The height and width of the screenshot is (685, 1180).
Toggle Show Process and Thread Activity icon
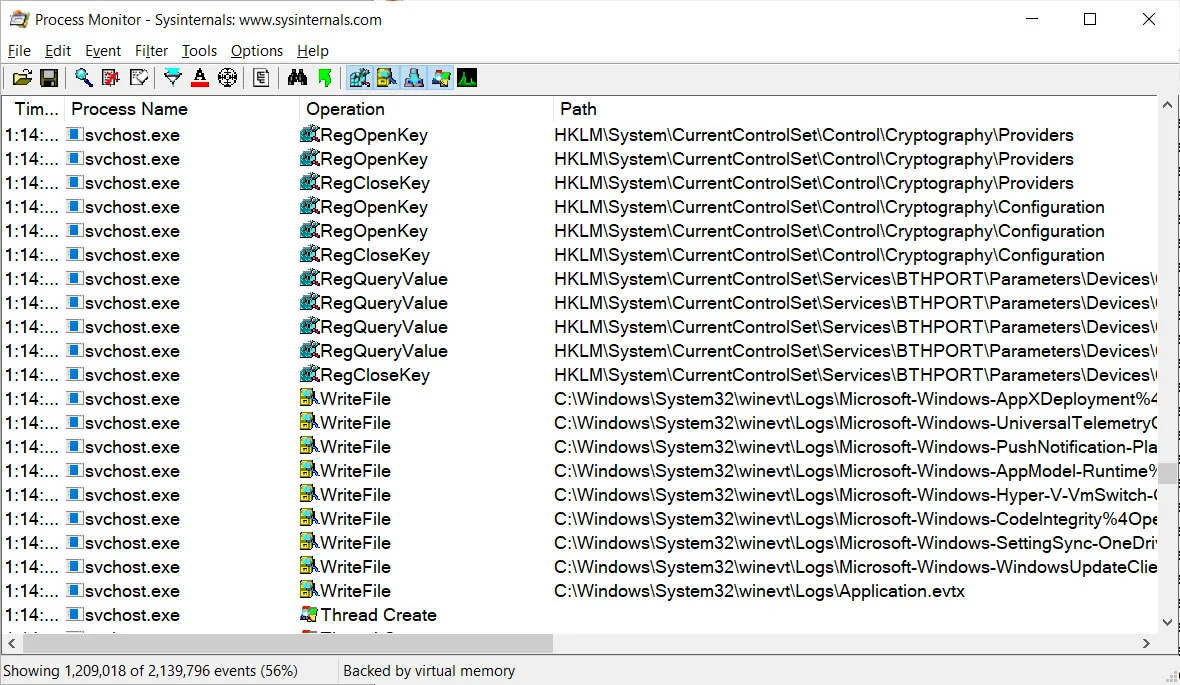[x=441, y=78]
